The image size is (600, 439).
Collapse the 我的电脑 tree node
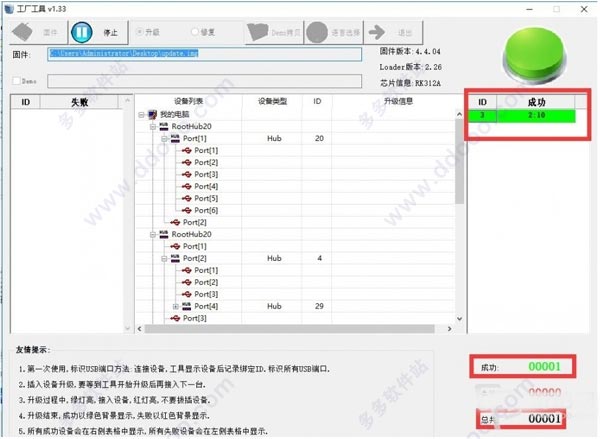tap(141, 114)
